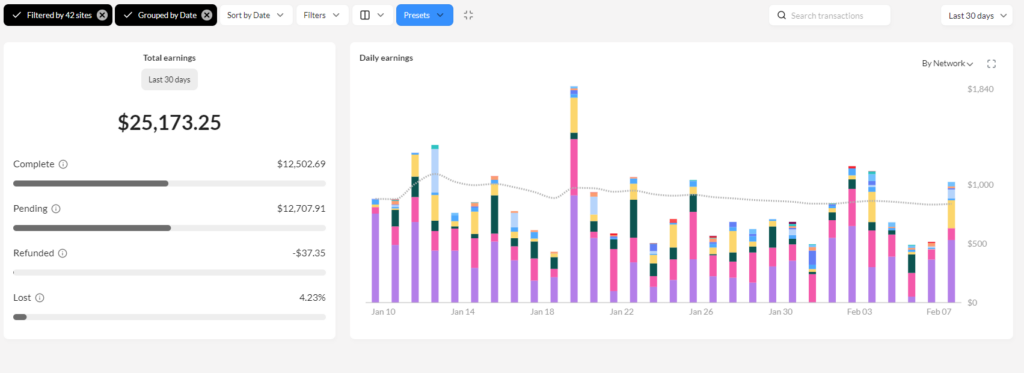Image resolution: width=1024 pixels, height=373 pixels.
Task: Click the search magnifier icon
Action: pyautogui.click(x=782, y=15)
